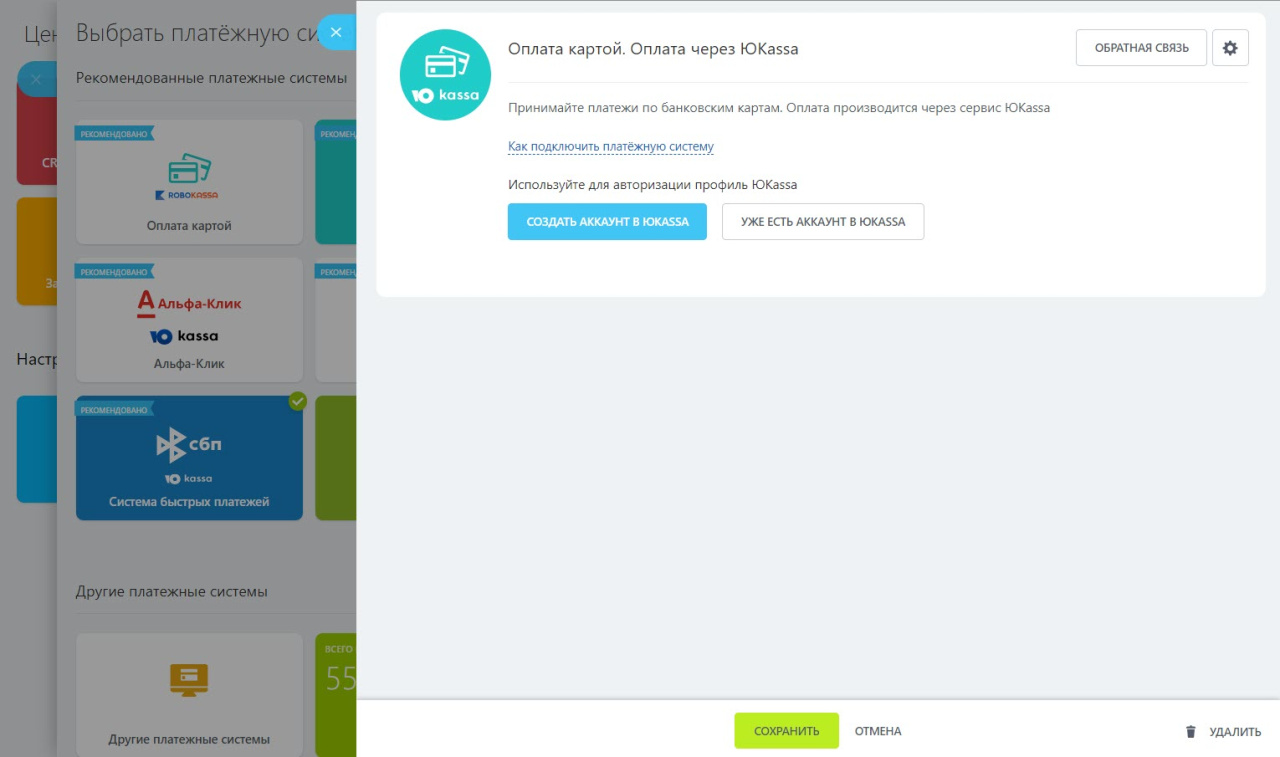The image size is (1280, 757).
Task: Click the trash icon beside Удалить
Action: point(1190,731)
